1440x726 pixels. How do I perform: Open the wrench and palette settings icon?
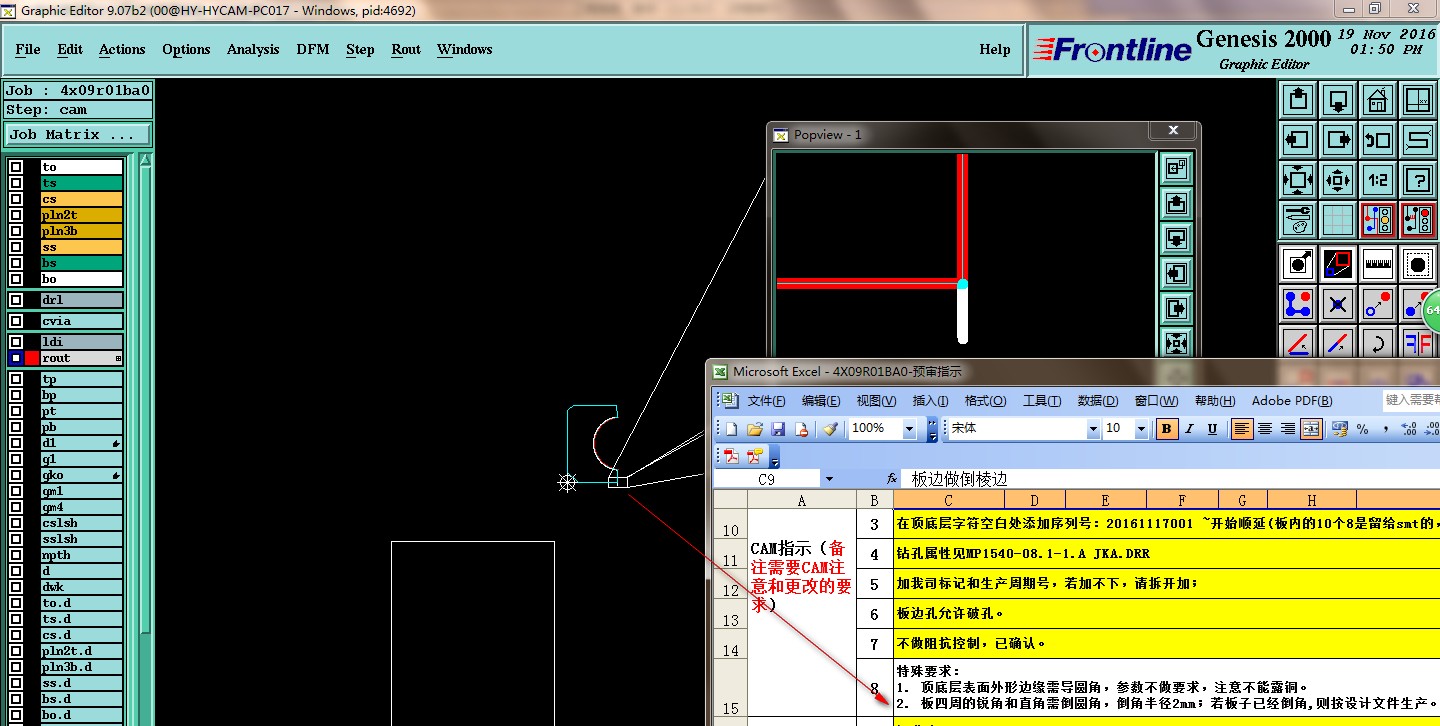point(1298,219)
